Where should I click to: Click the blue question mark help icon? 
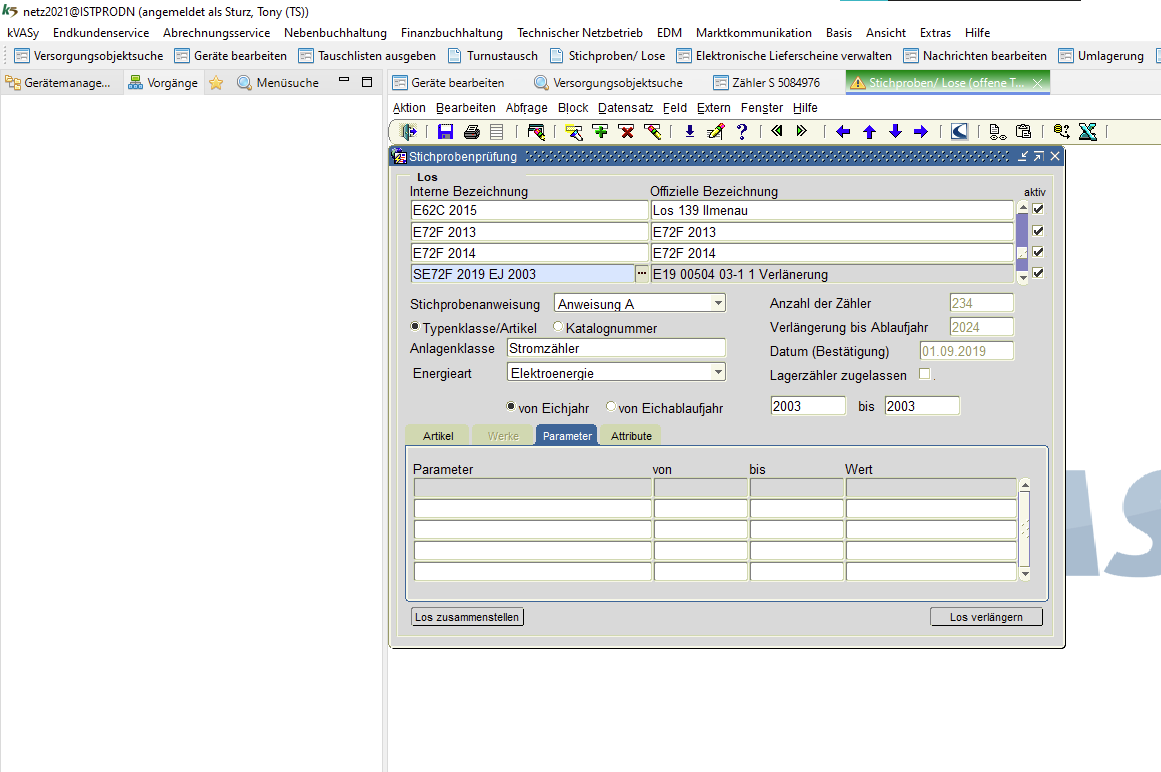742,132
